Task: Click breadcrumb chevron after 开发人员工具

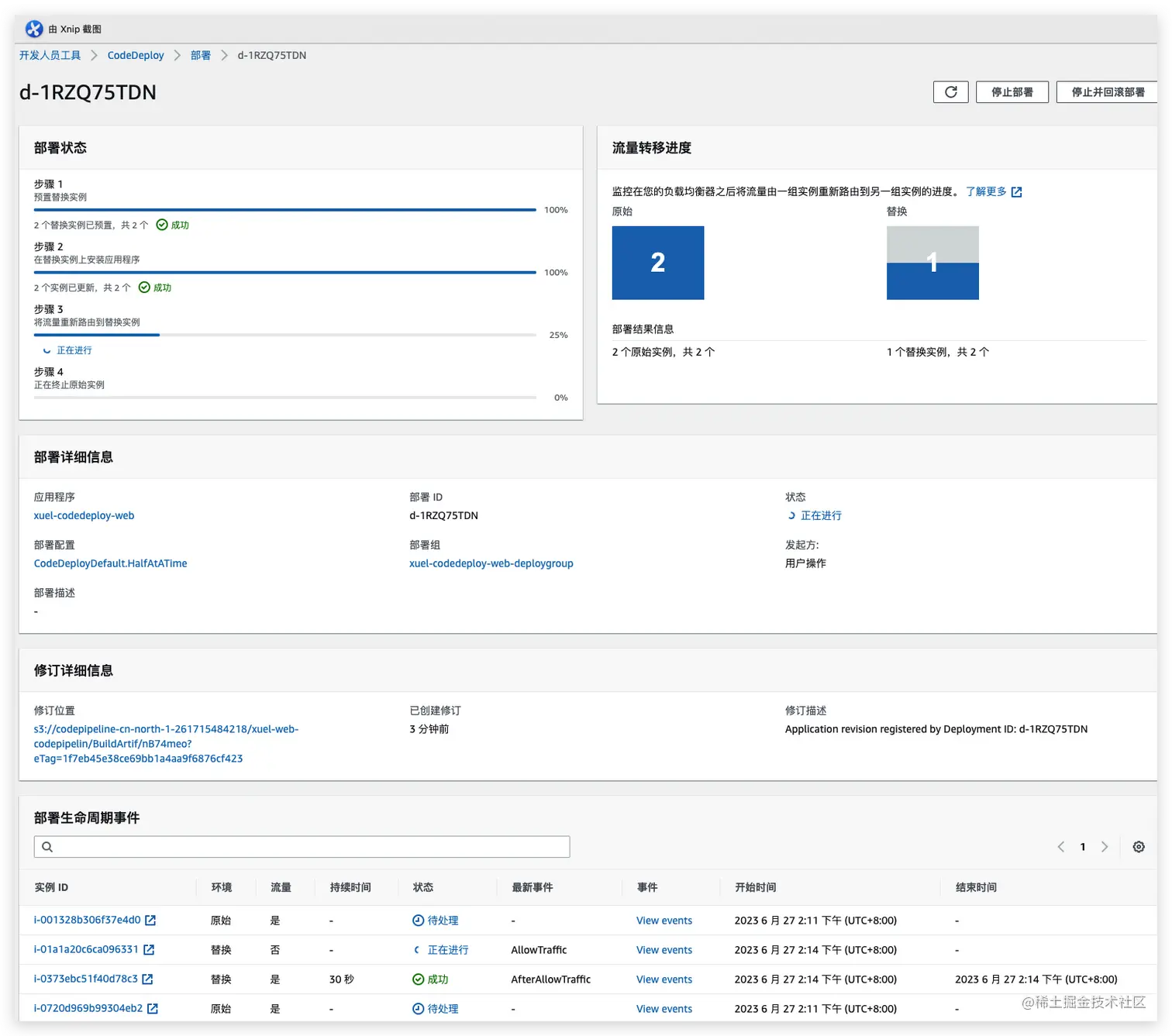Action: (x=94, y=56)
